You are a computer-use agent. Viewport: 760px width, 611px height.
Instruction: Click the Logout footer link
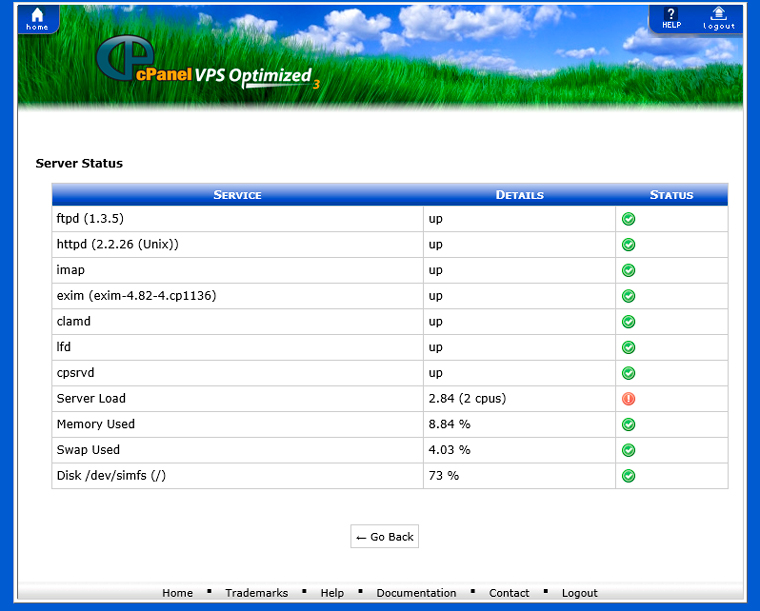coord(580,593)
